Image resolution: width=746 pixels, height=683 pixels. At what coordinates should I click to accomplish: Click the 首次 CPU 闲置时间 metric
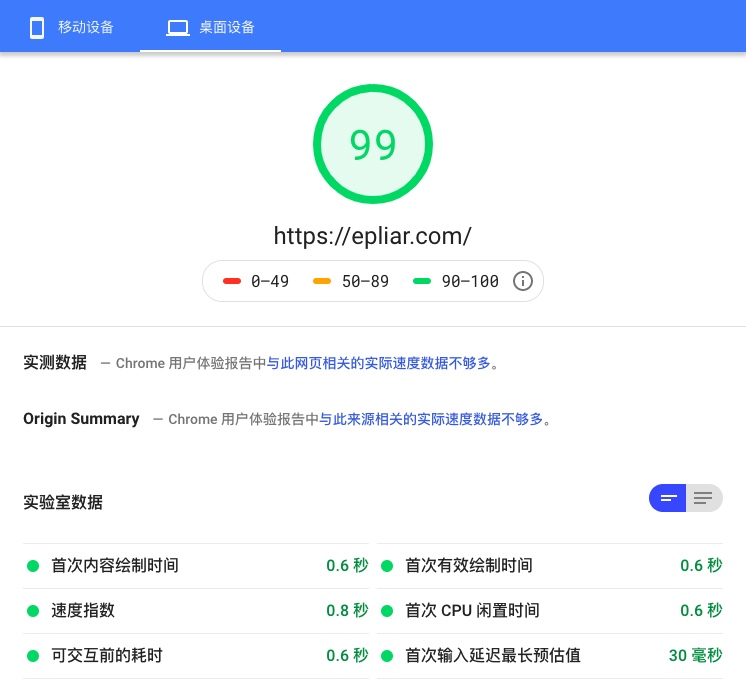[x=550, y=610]
